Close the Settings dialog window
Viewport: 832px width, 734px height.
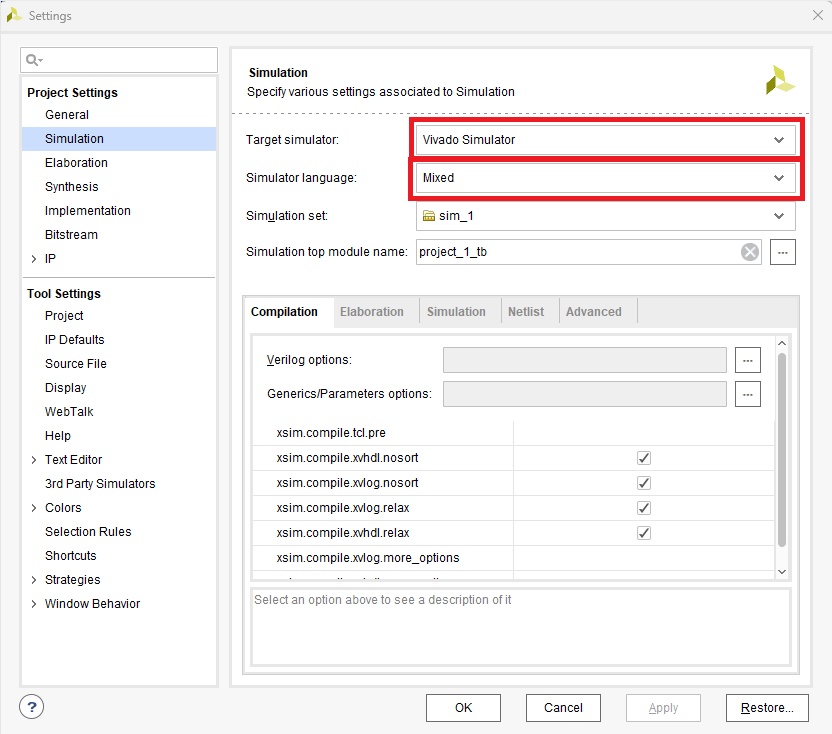(818, 15)
